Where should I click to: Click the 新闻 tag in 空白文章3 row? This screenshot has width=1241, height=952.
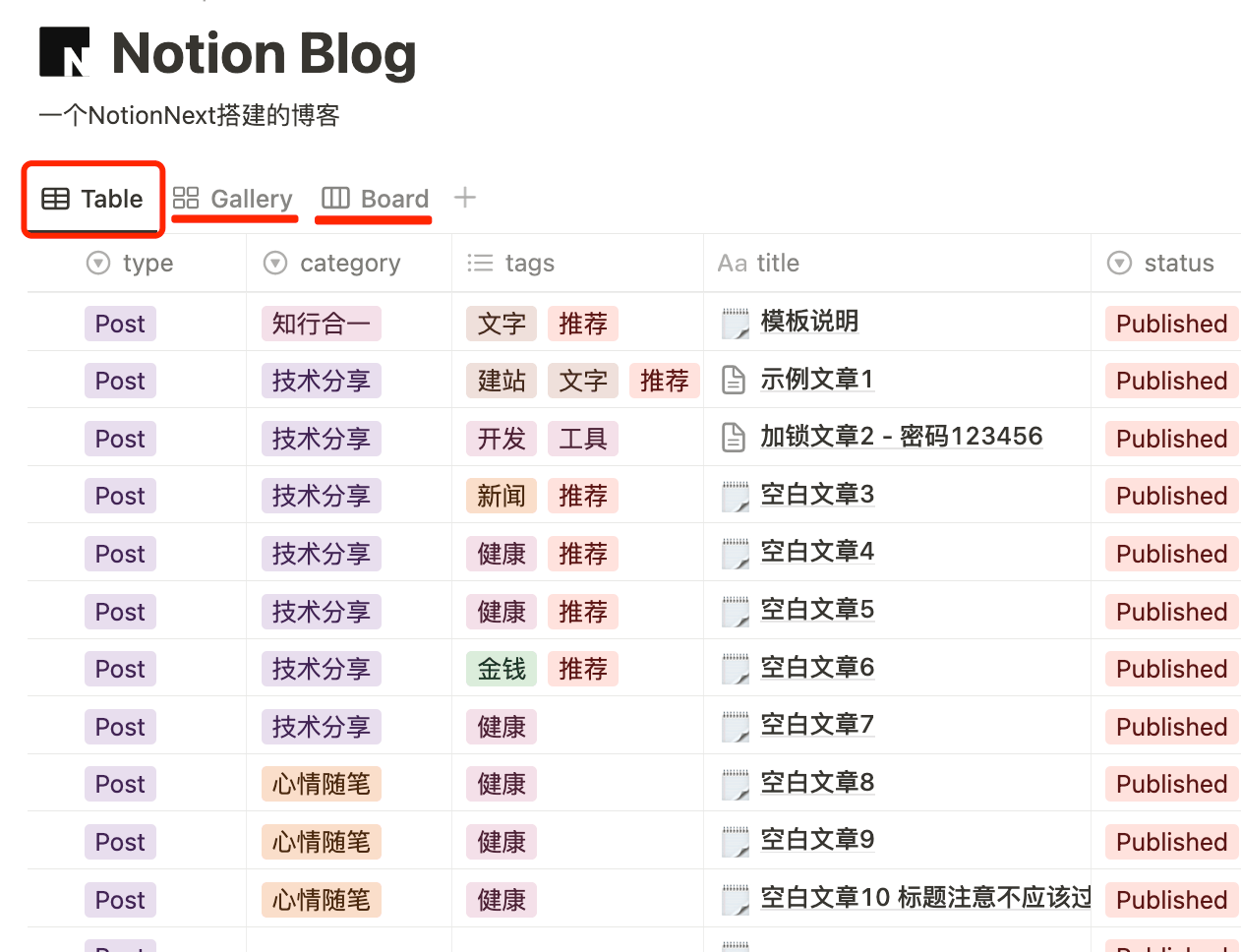(502, 496)
